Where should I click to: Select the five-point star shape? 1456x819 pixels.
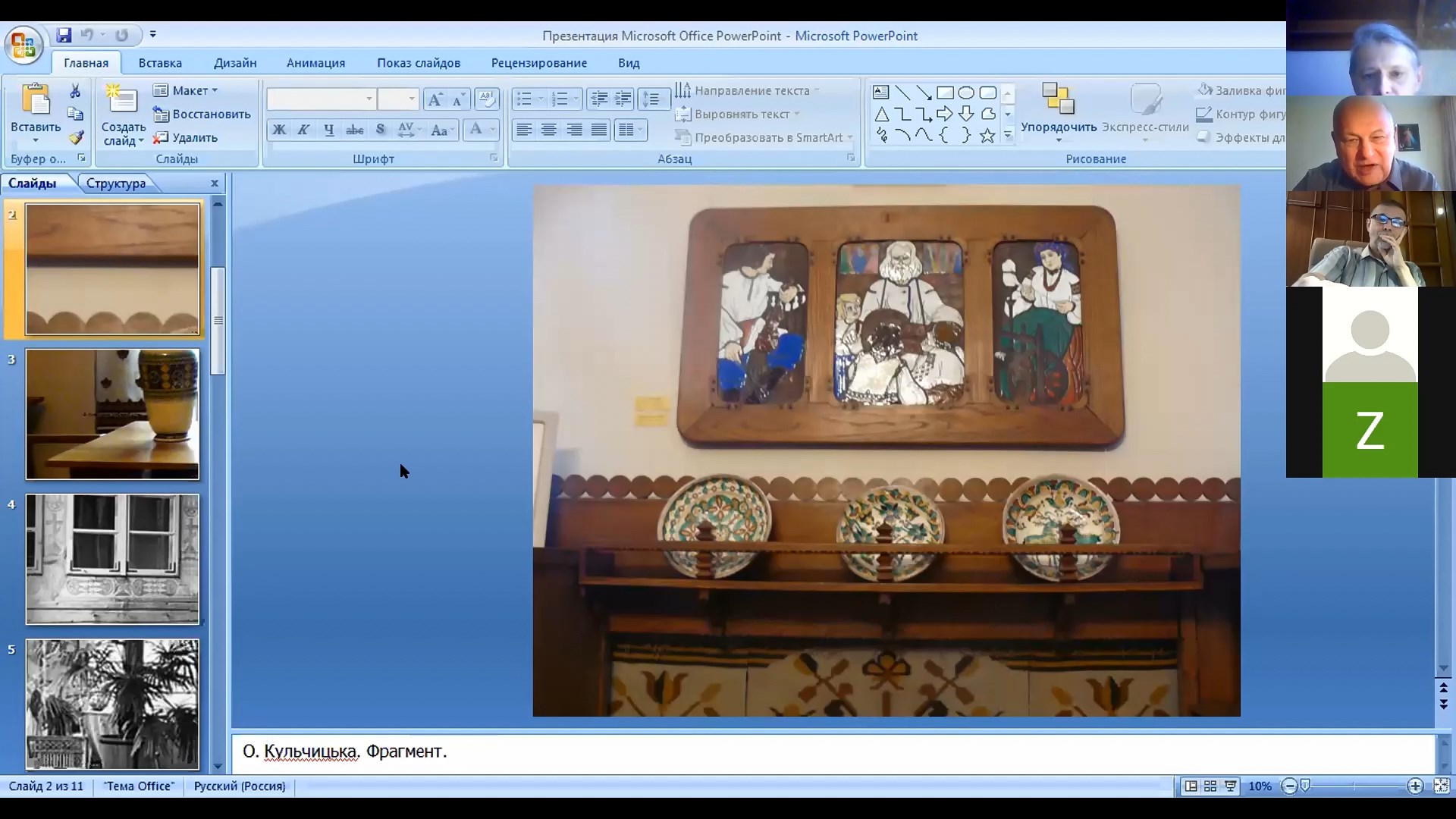click(x=987, y=136)
